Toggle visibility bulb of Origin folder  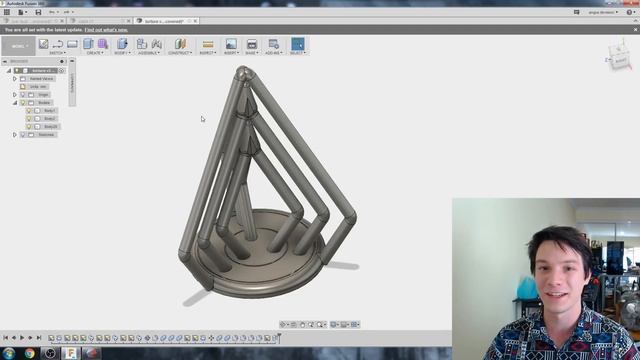(23, 95)
